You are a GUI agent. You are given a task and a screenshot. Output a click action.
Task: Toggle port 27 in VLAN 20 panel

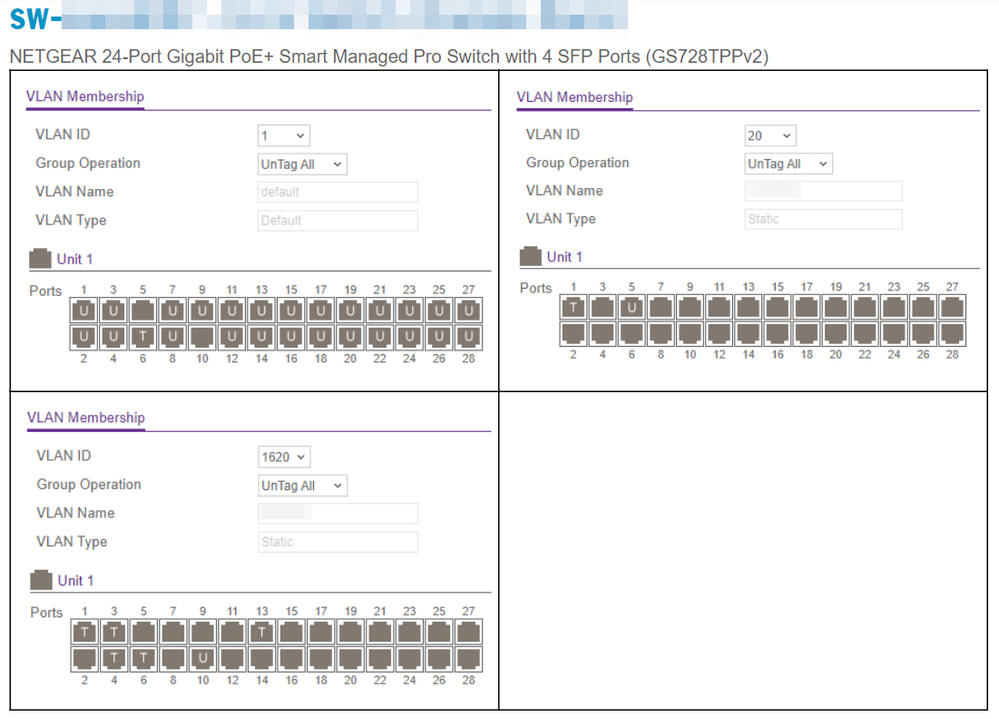click(x=952, y=308)
